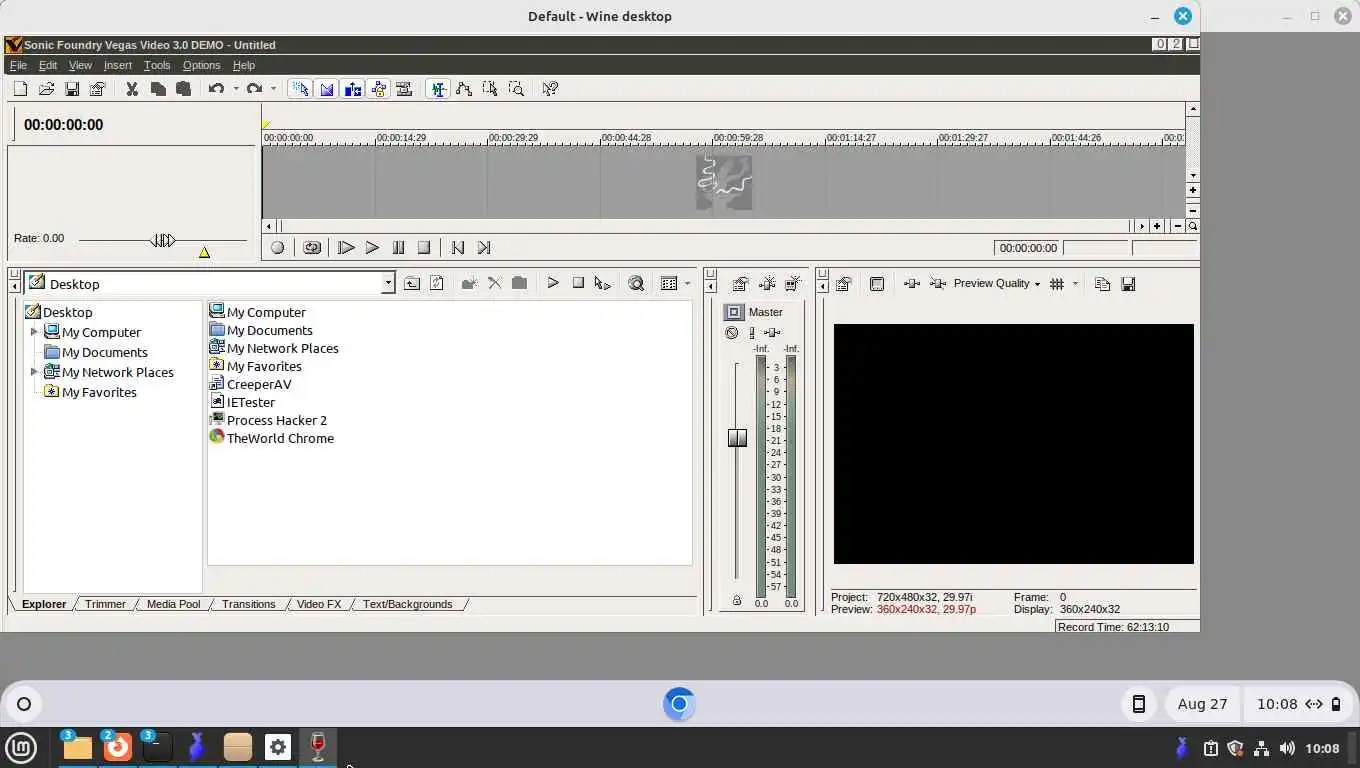
Task: Open the Edit menu
Action: click(x=48, y=65)
